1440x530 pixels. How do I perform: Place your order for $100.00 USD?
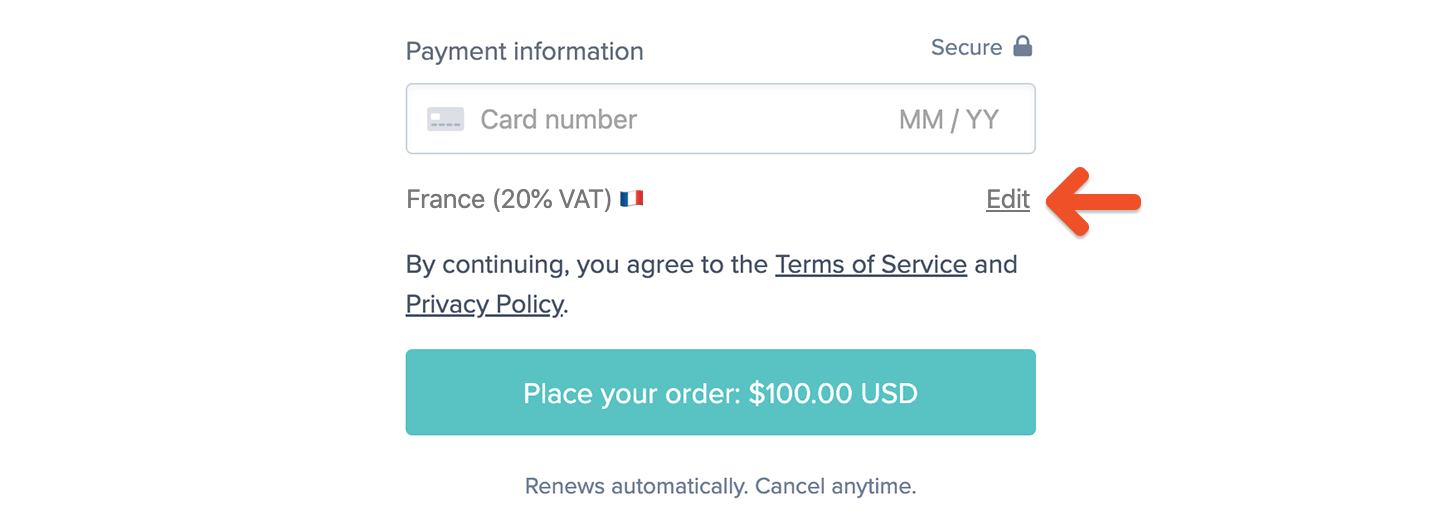pos(720,392)
